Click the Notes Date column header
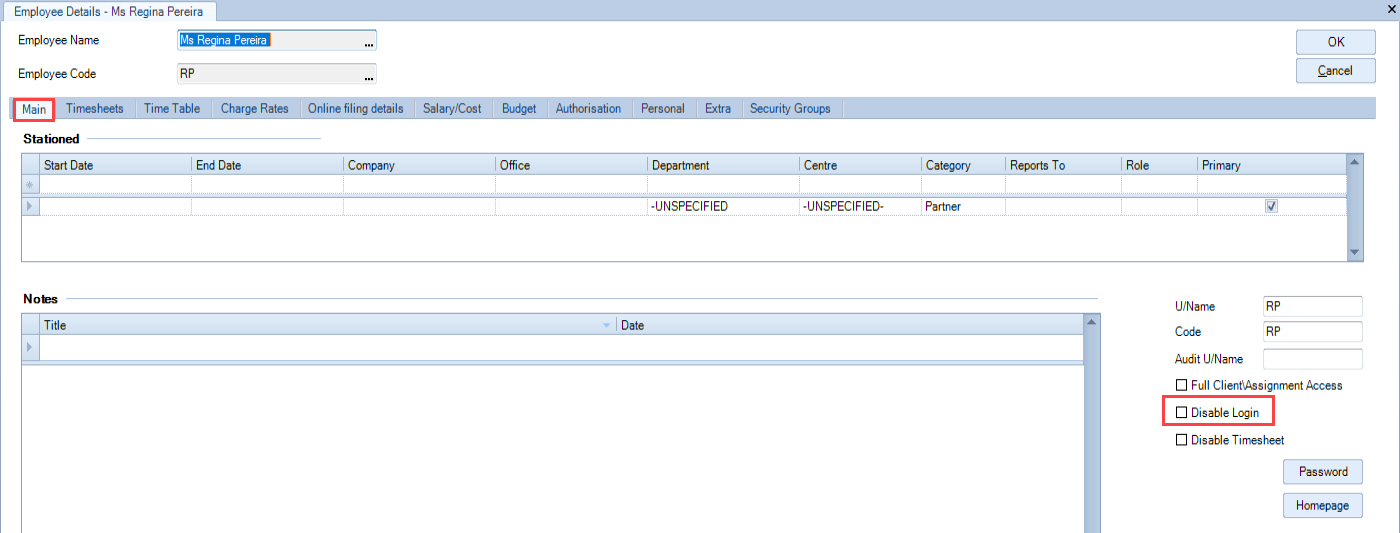 (850, 326)
